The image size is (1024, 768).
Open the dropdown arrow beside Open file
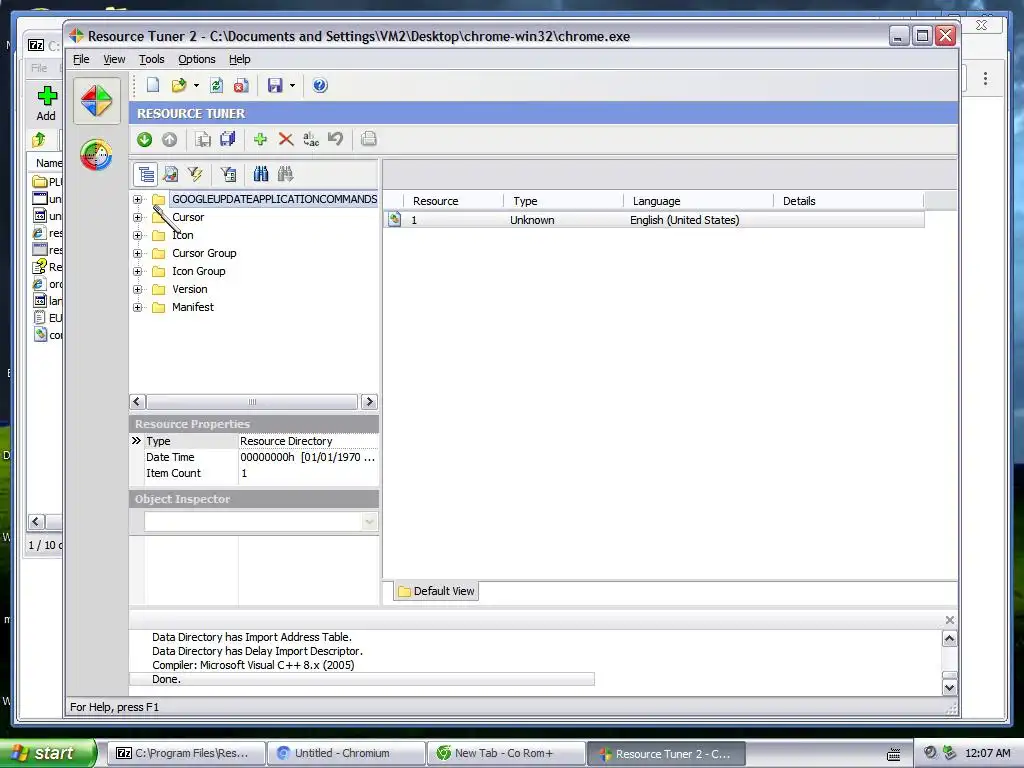click(x=196, y=86)
